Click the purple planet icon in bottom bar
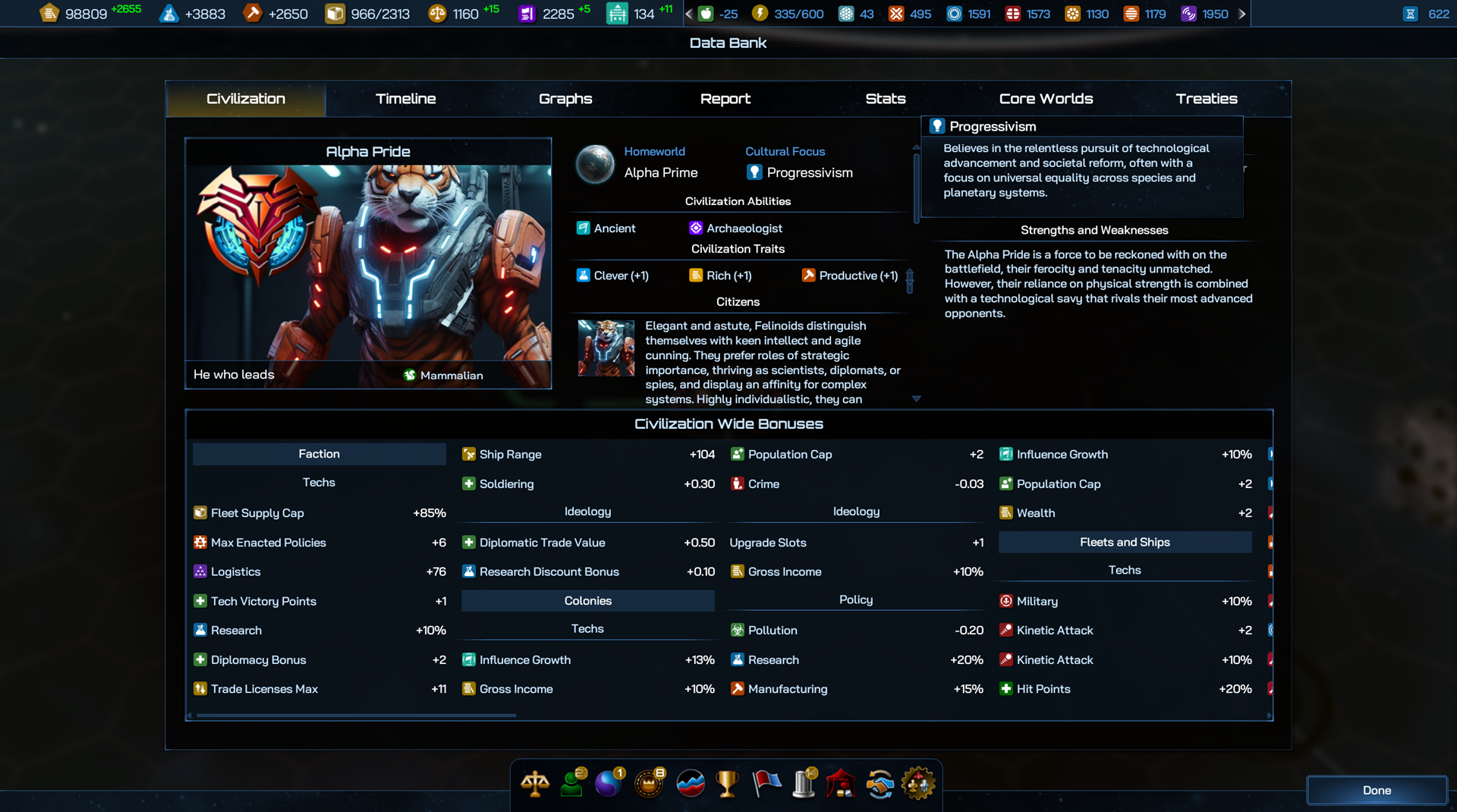Image resolution: width=1457 pixels, height=812 pixels. click(x=609, y=783)
